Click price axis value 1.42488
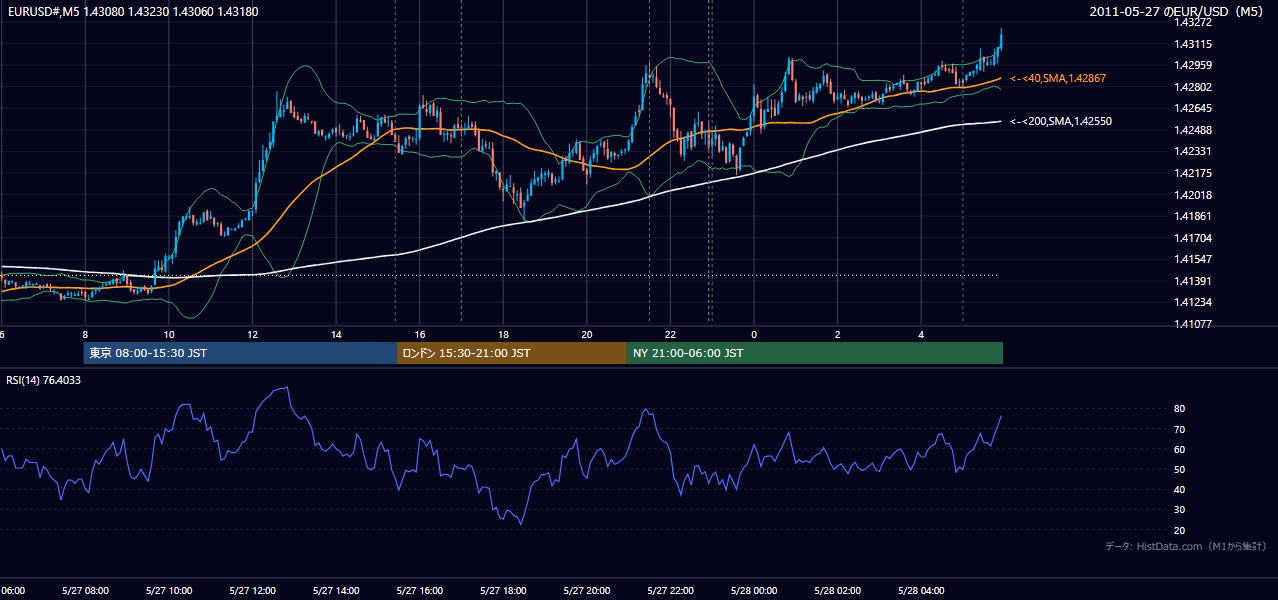 click(x=1193, y=130)
